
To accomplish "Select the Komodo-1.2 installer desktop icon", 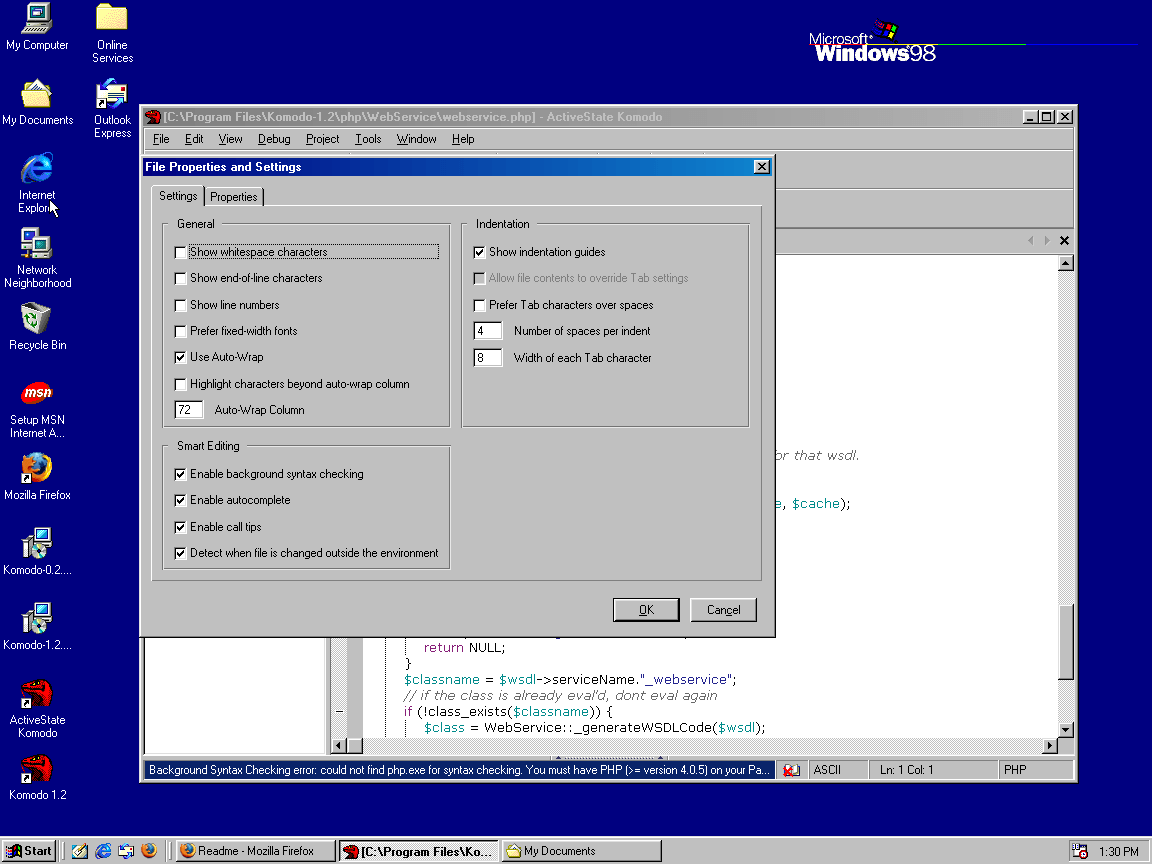I will [37, 627].
